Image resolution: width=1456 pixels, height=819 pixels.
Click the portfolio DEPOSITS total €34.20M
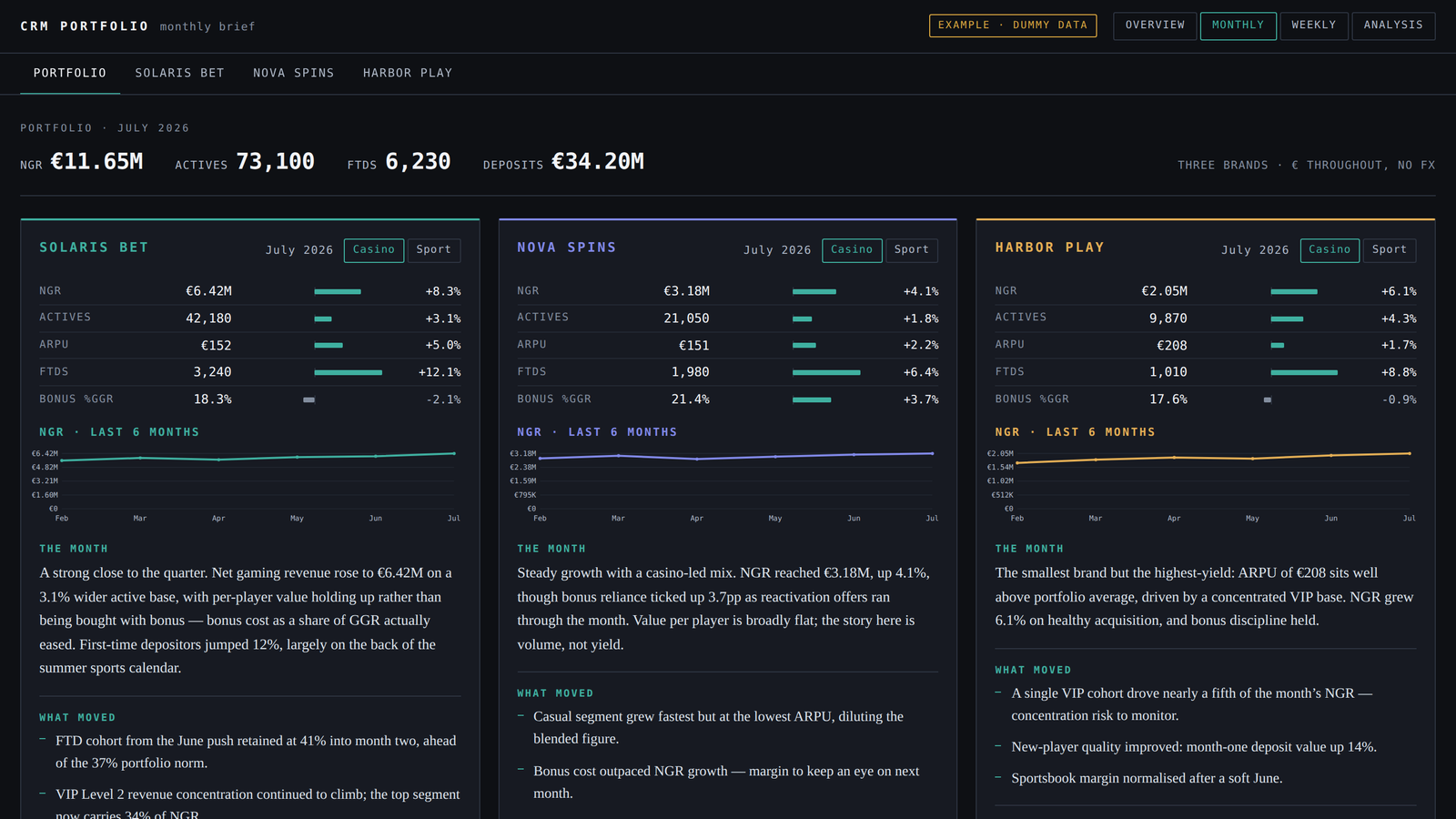coord(598,162)
